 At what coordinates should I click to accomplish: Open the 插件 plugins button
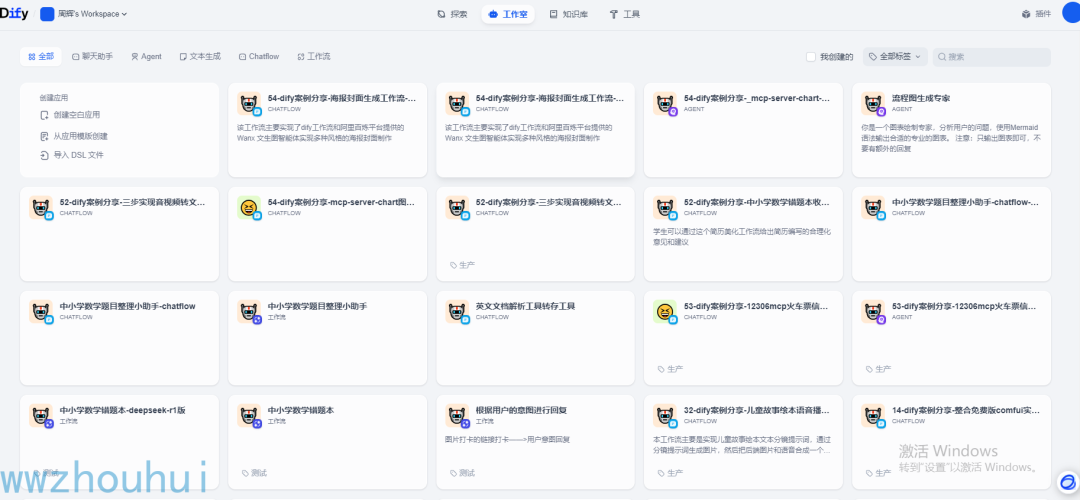click(1037, 14)
